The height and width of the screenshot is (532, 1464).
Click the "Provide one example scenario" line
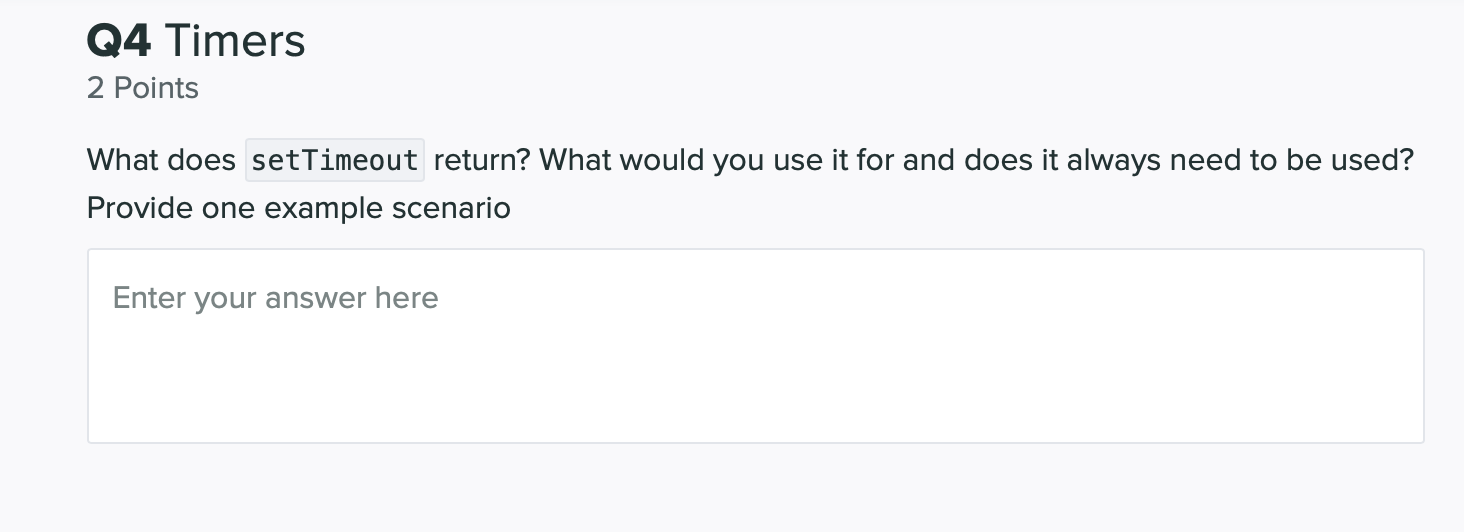point(298,208)
